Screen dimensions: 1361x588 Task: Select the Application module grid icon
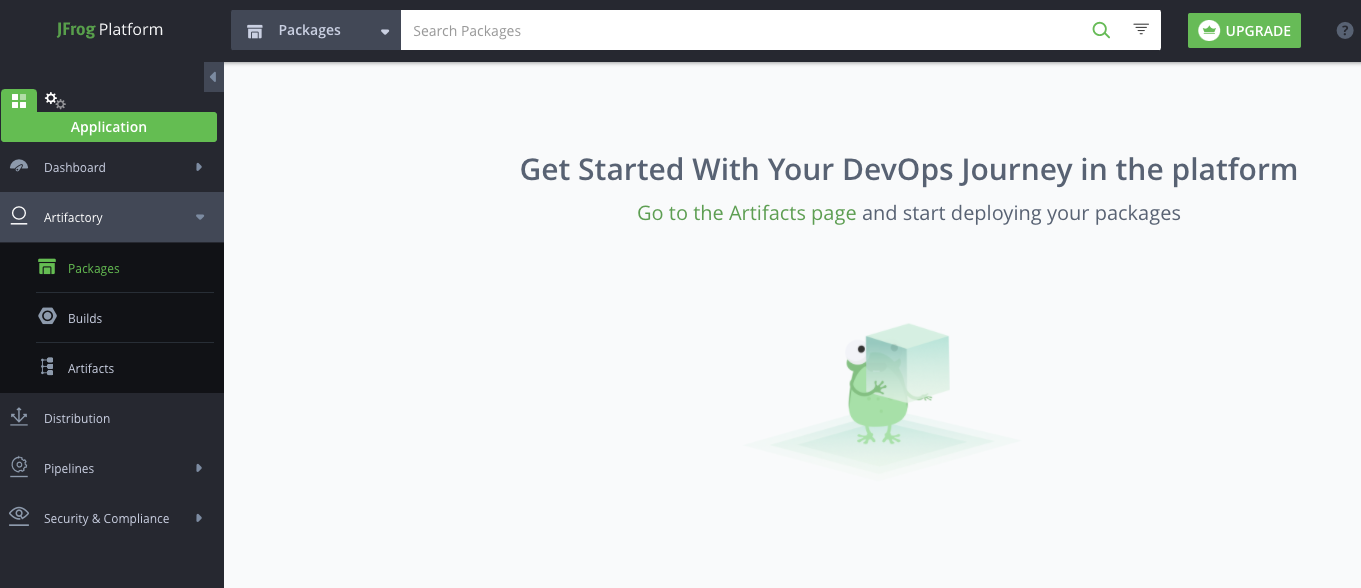19,100
